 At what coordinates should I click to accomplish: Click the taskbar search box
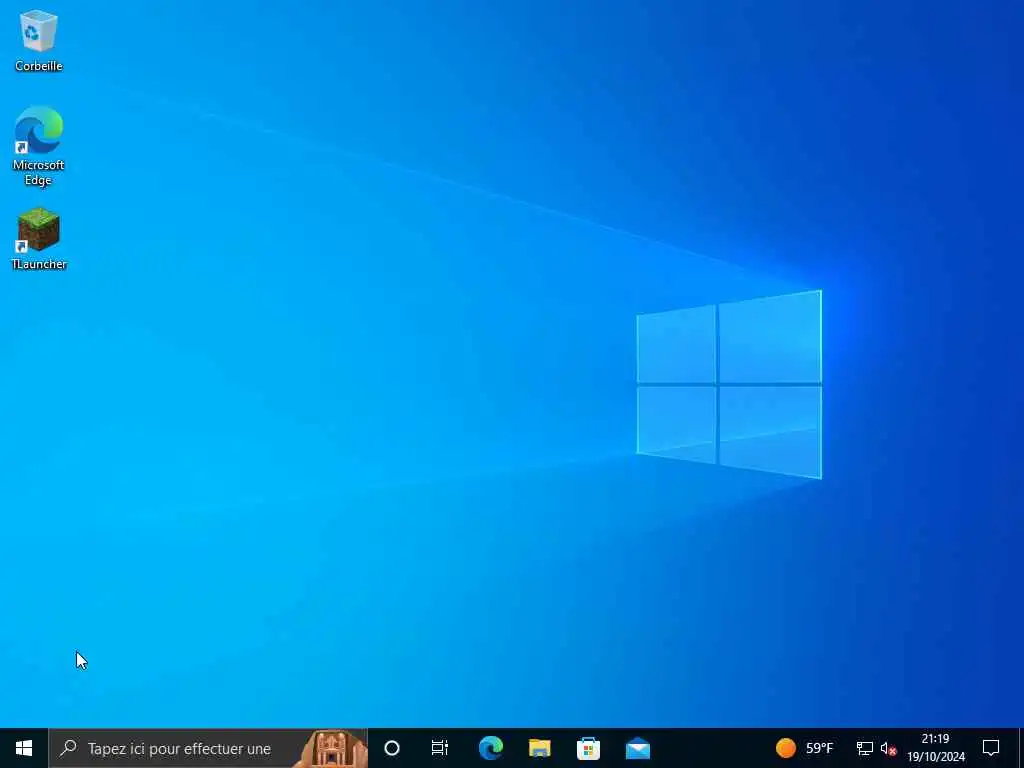(x=208, y=748)
